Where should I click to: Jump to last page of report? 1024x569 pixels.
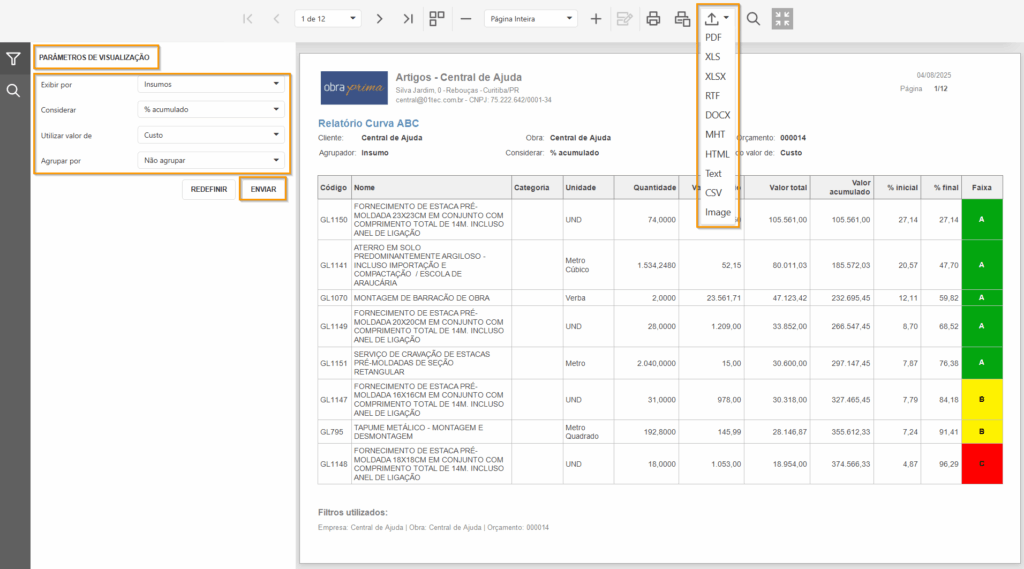click(408, 19)
